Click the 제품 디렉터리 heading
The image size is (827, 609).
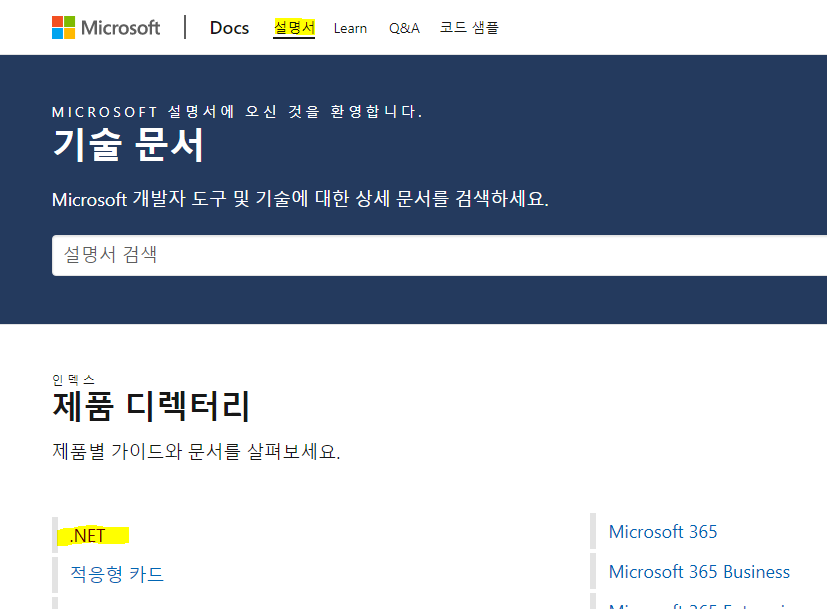tap(151, 406)
